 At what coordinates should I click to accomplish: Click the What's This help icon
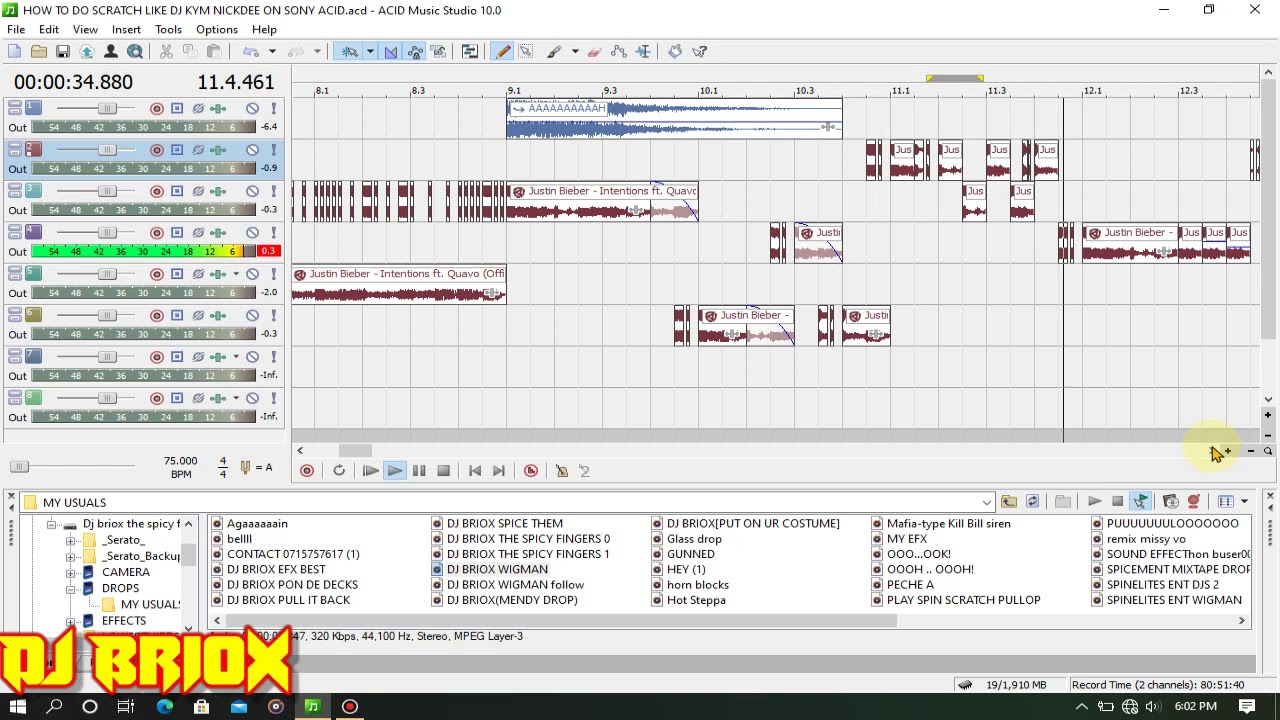click(x=700, y=51)
